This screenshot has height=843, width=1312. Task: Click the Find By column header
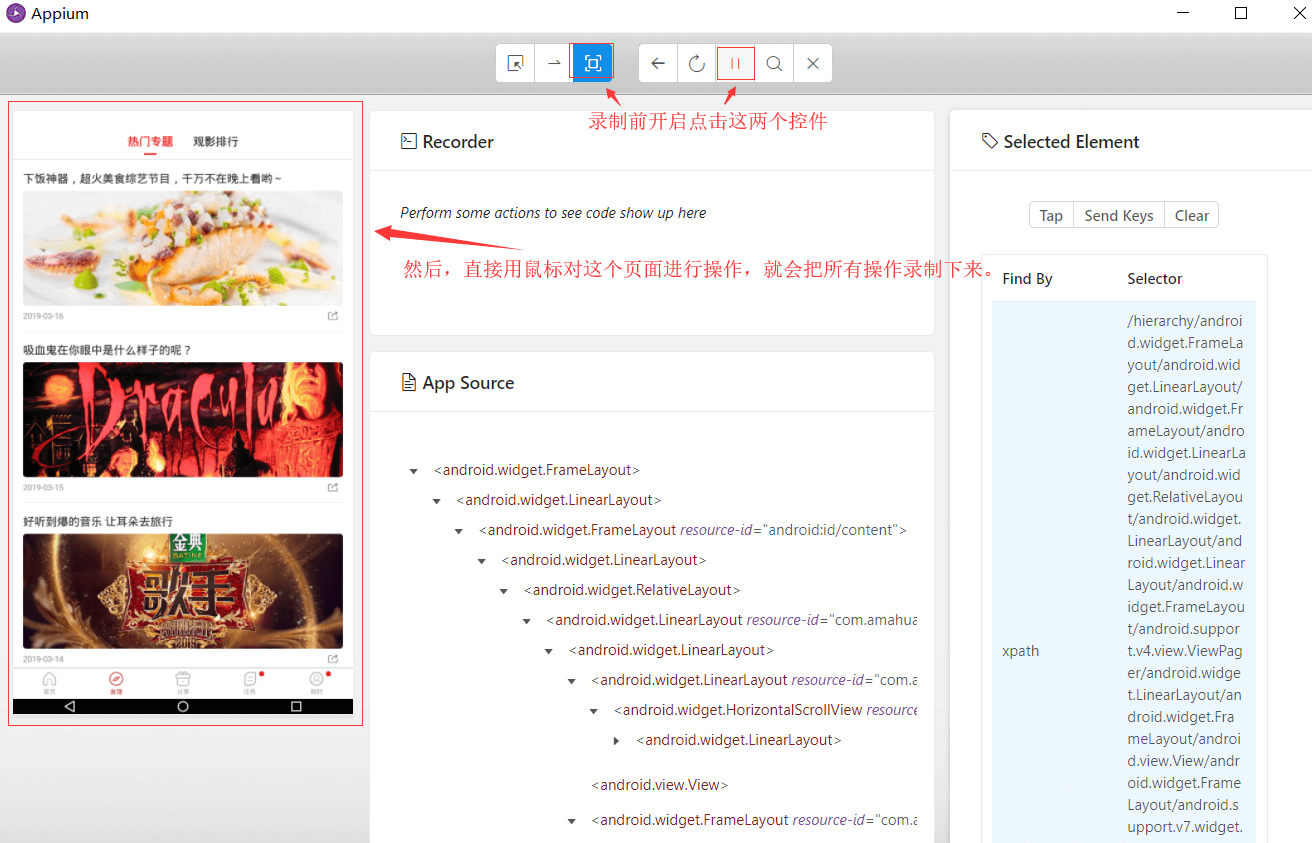(x=1027, y=279)
